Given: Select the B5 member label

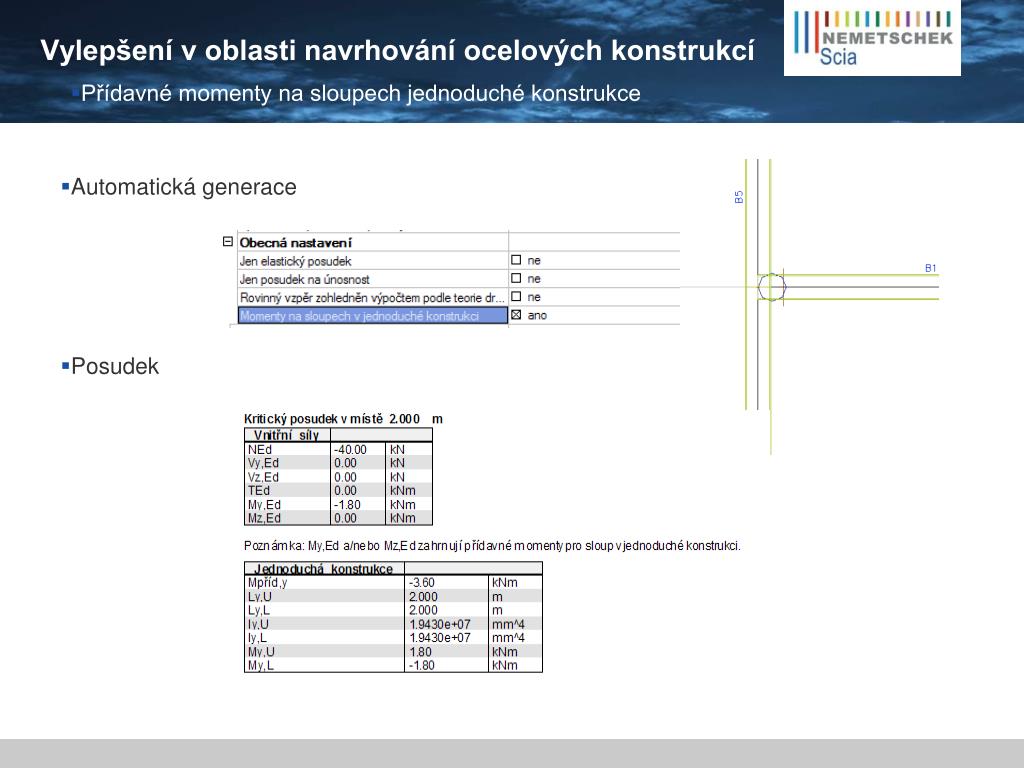Looking at the screenshot, I should 739,197.
